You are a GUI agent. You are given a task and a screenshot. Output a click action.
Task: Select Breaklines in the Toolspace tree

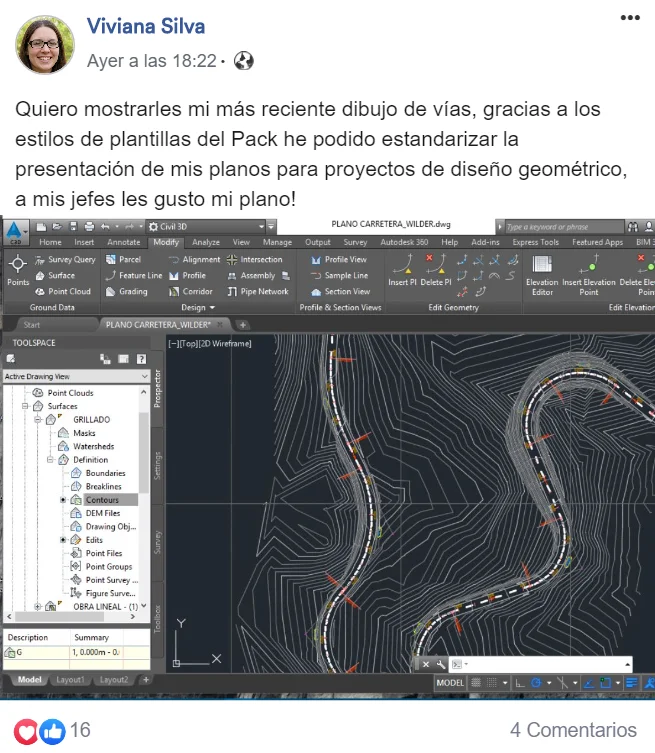(x=104, y=486)
